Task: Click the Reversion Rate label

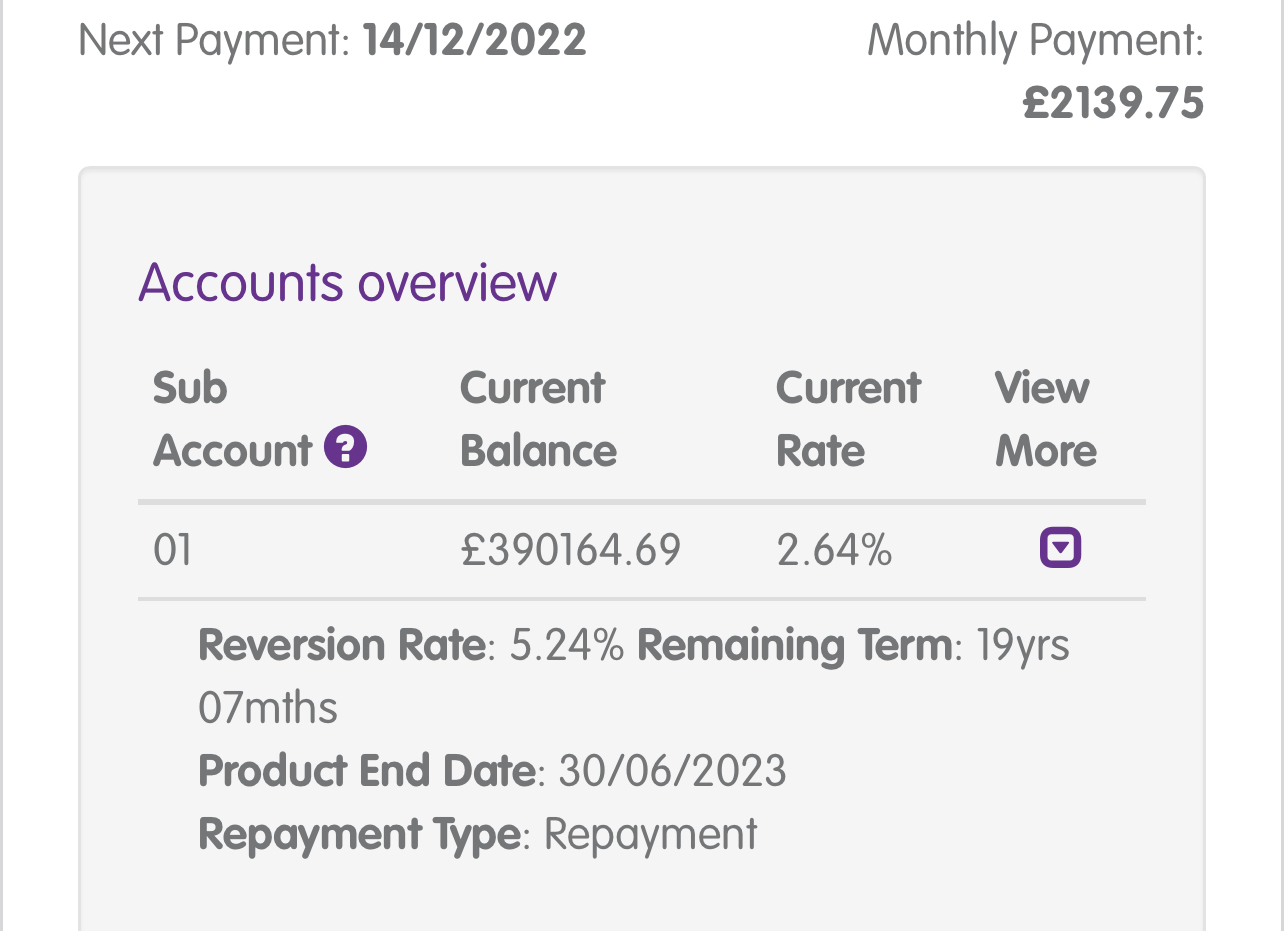Action: (342, 645)
